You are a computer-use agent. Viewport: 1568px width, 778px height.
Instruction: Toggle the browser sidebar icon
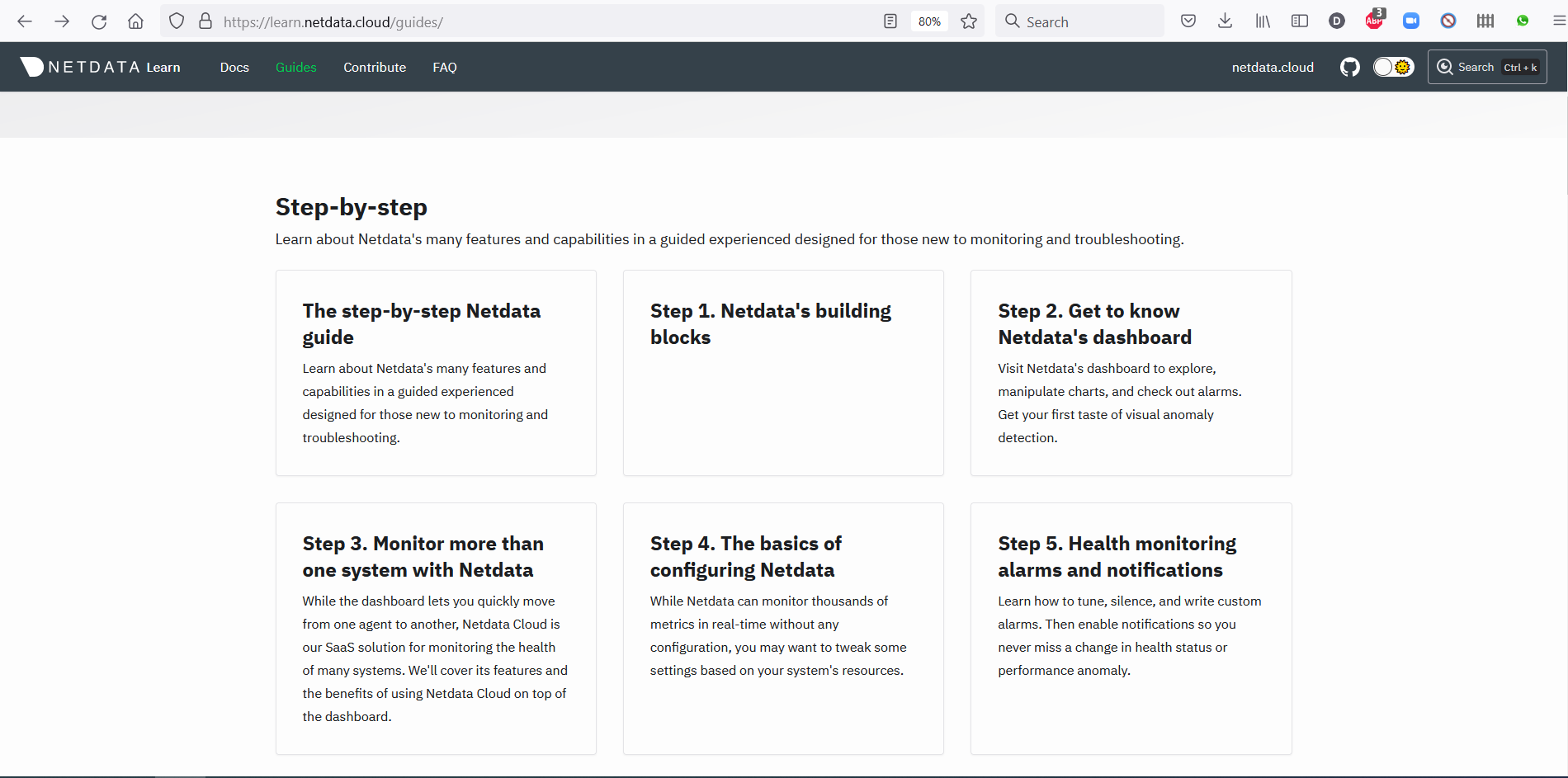tap(1300, 21)
